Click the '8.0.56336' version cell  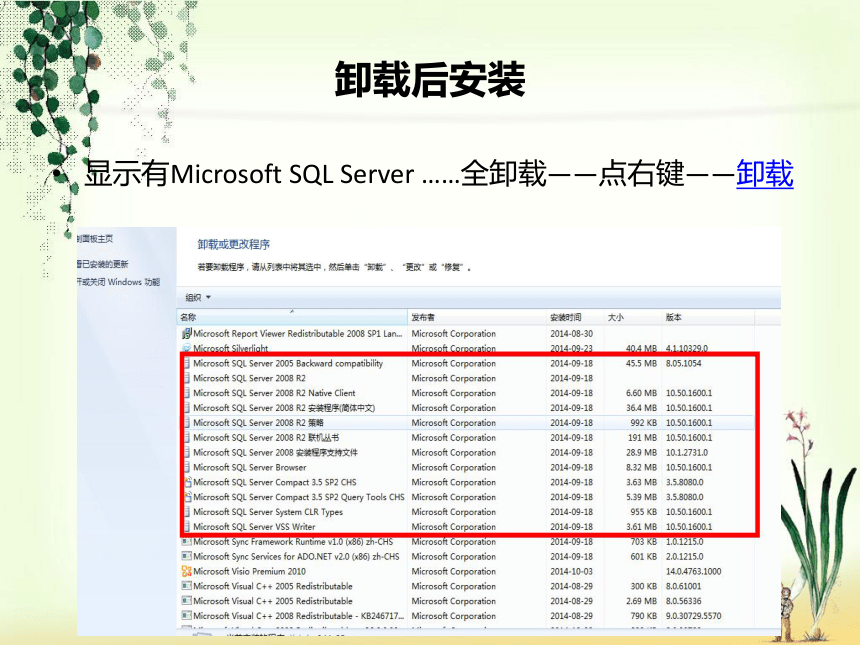click(x=683, y=601)
